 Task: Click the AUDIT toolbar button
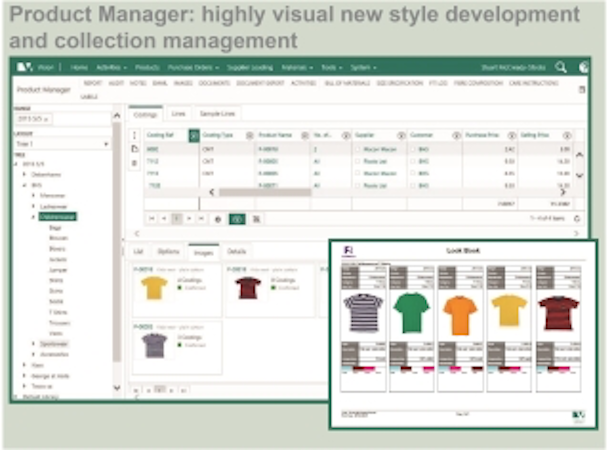click(x=116, y=83)
